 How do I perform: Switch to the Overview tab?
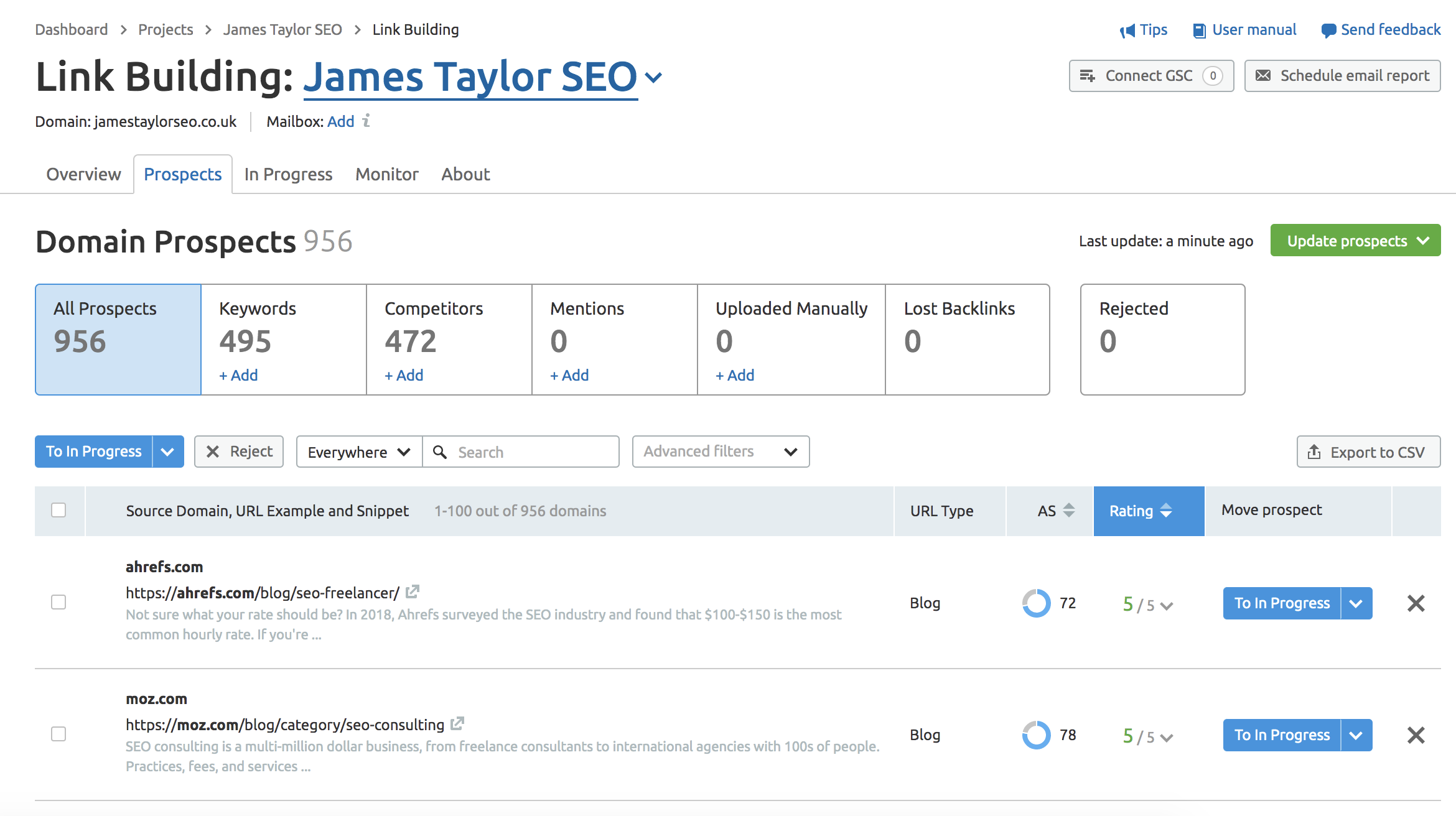point(84,174)
